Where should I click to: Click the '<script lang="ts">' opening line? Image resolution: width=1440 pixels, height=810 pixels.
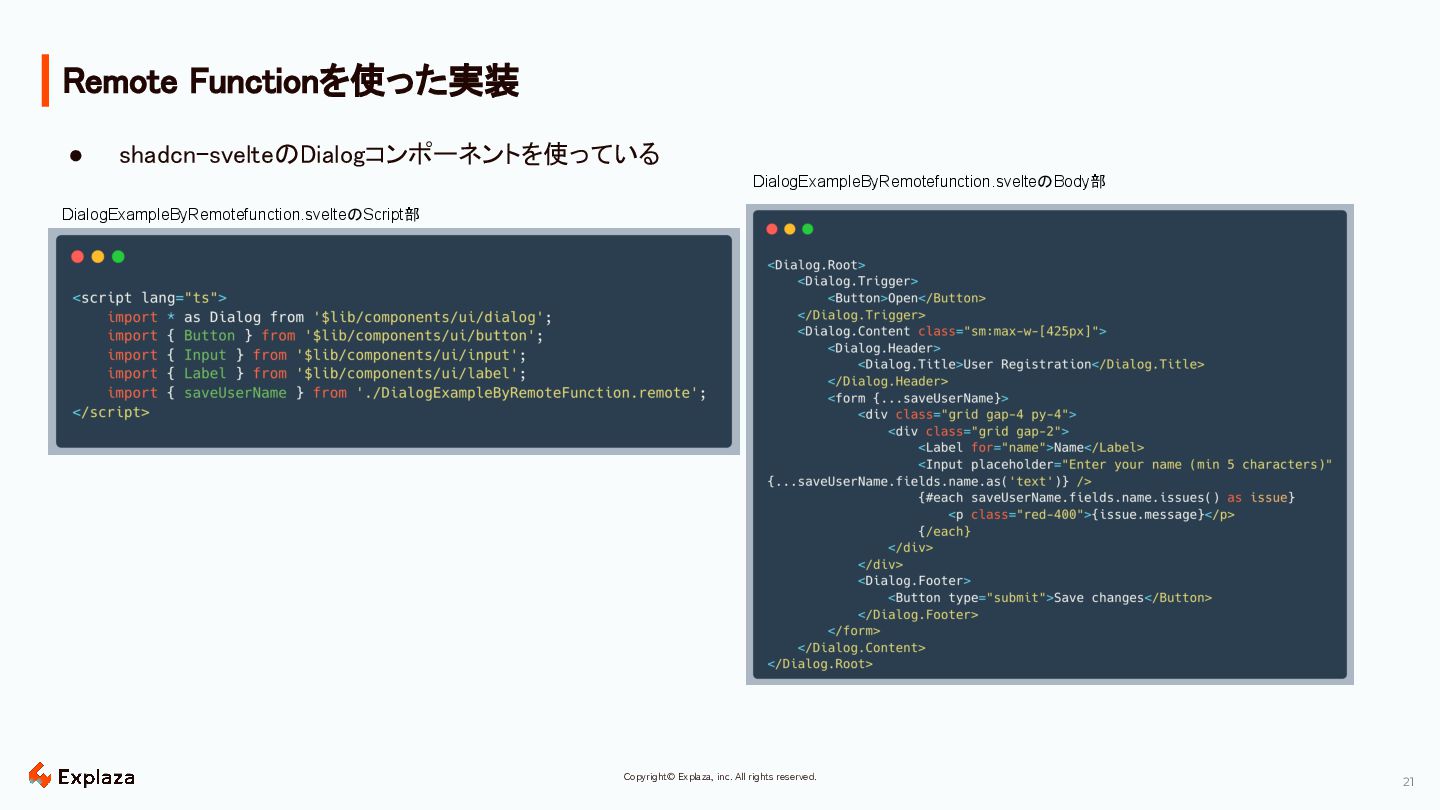point(150,298)
